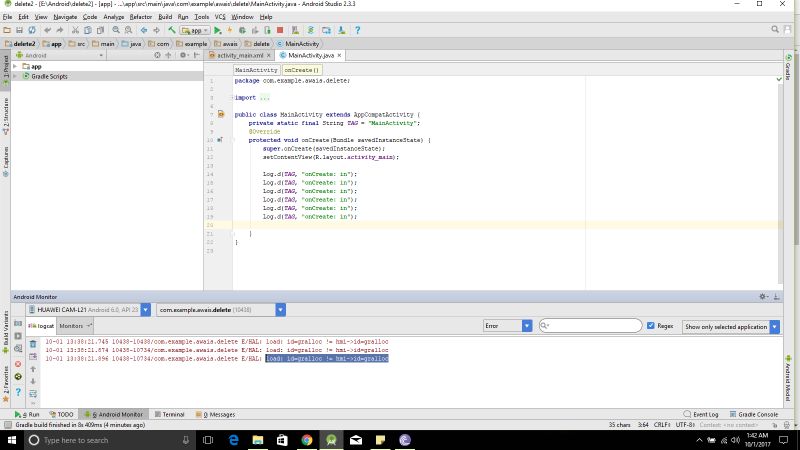Open the VCS menu
The width and height of the screenshot is (800, 450).
220,17
